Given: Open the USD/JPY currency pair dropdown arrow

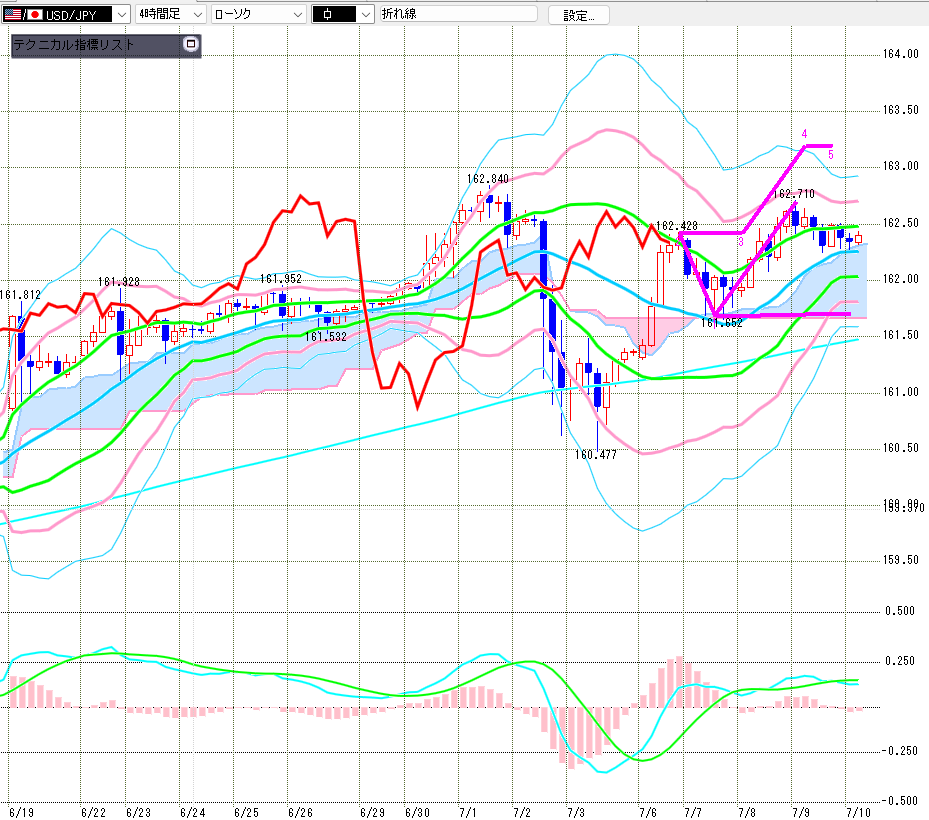Looking at the screenshot, I should (121, 15).
